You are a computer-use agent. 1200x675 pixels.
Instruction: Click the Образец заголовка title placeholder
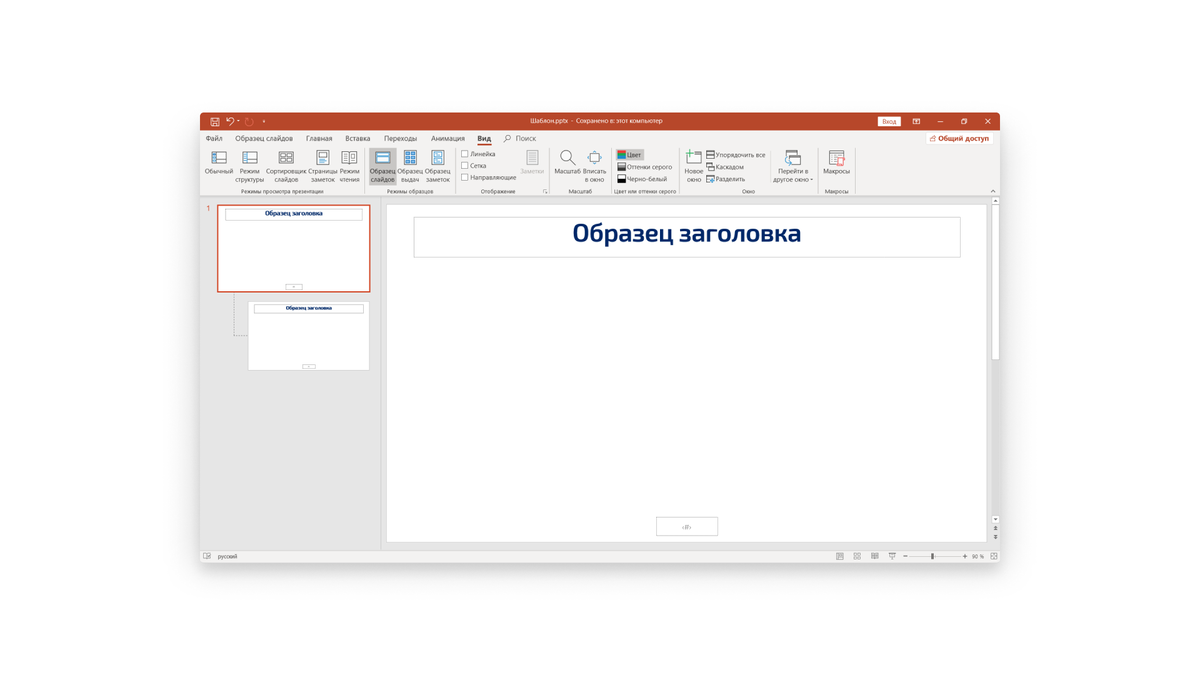pos(687,237)
